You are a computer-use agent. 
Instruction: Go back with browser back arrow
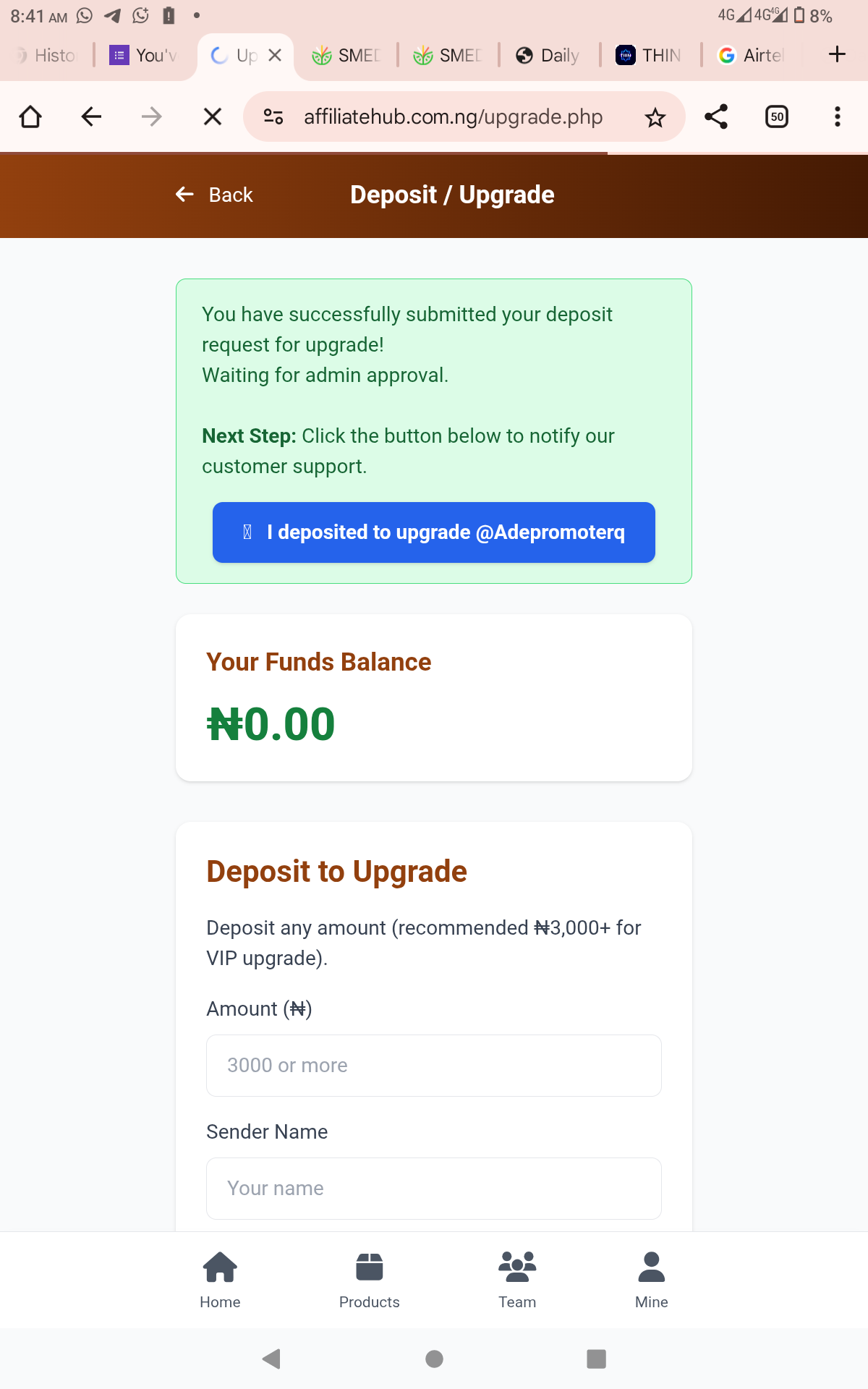pyautogui.click(x=91, y=117)
